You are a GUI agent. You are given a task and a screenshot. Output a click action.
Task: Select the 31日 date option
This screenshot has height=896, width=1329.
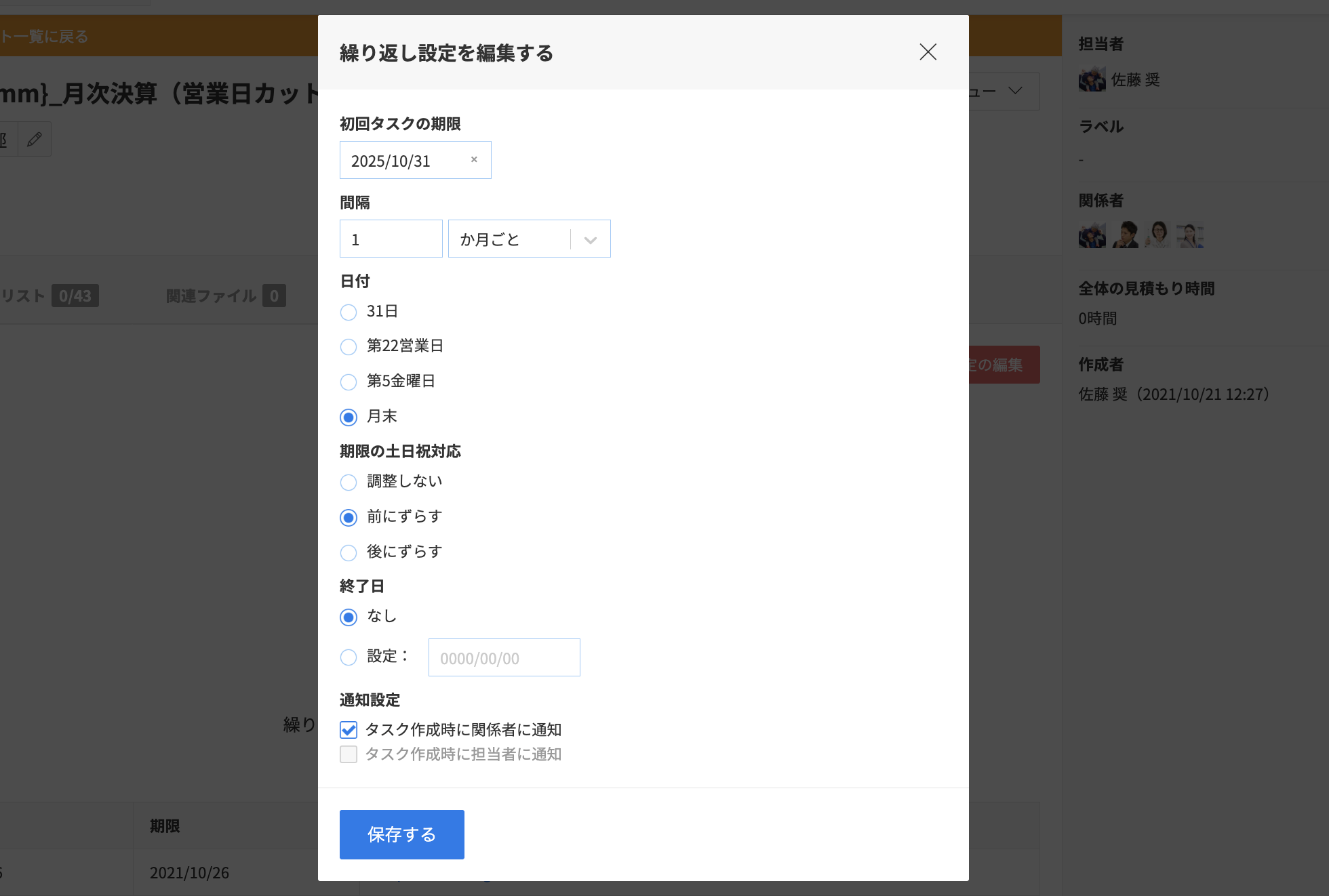click(x=349, y=312)
